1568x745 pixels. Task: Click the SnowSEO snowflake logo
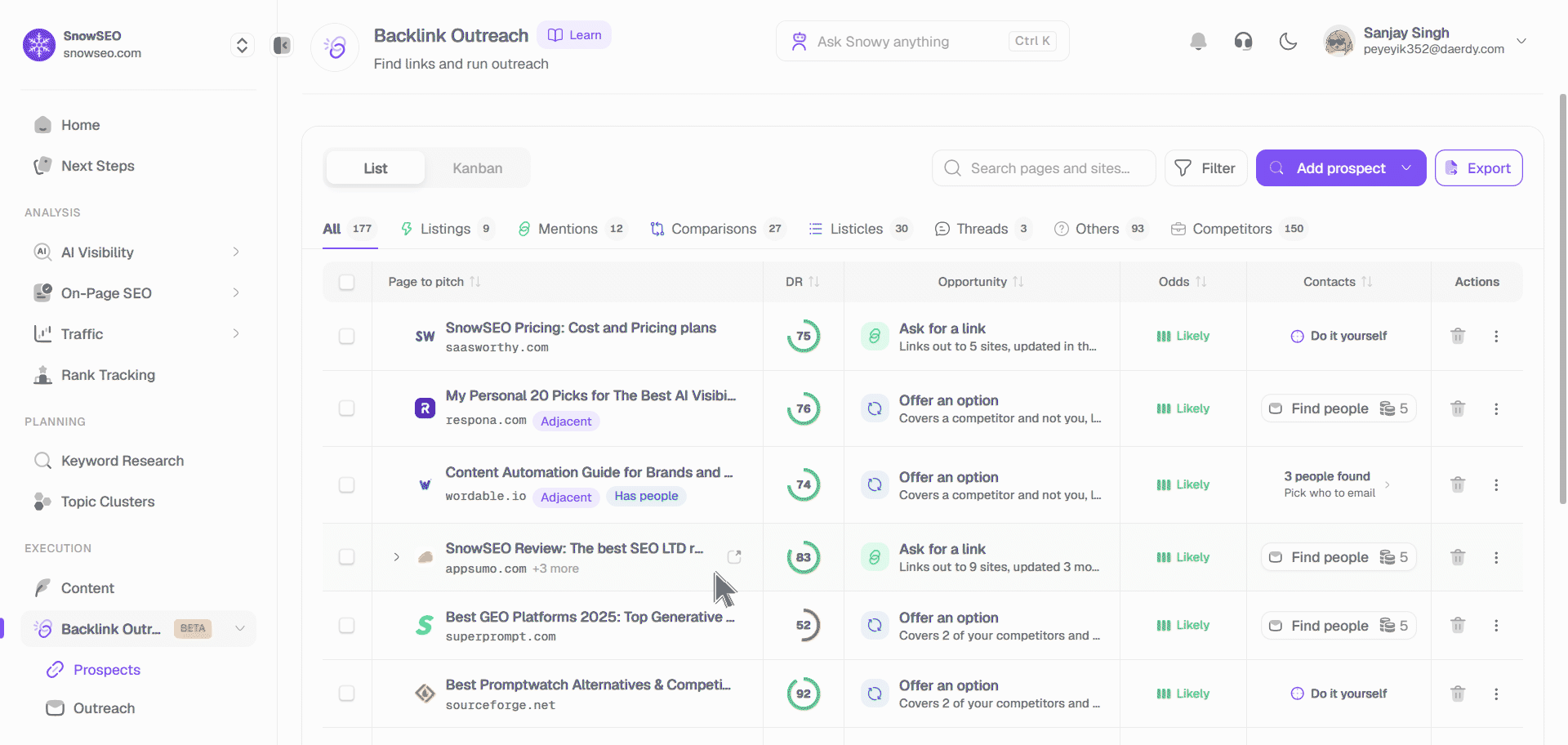tap(39, 45)
